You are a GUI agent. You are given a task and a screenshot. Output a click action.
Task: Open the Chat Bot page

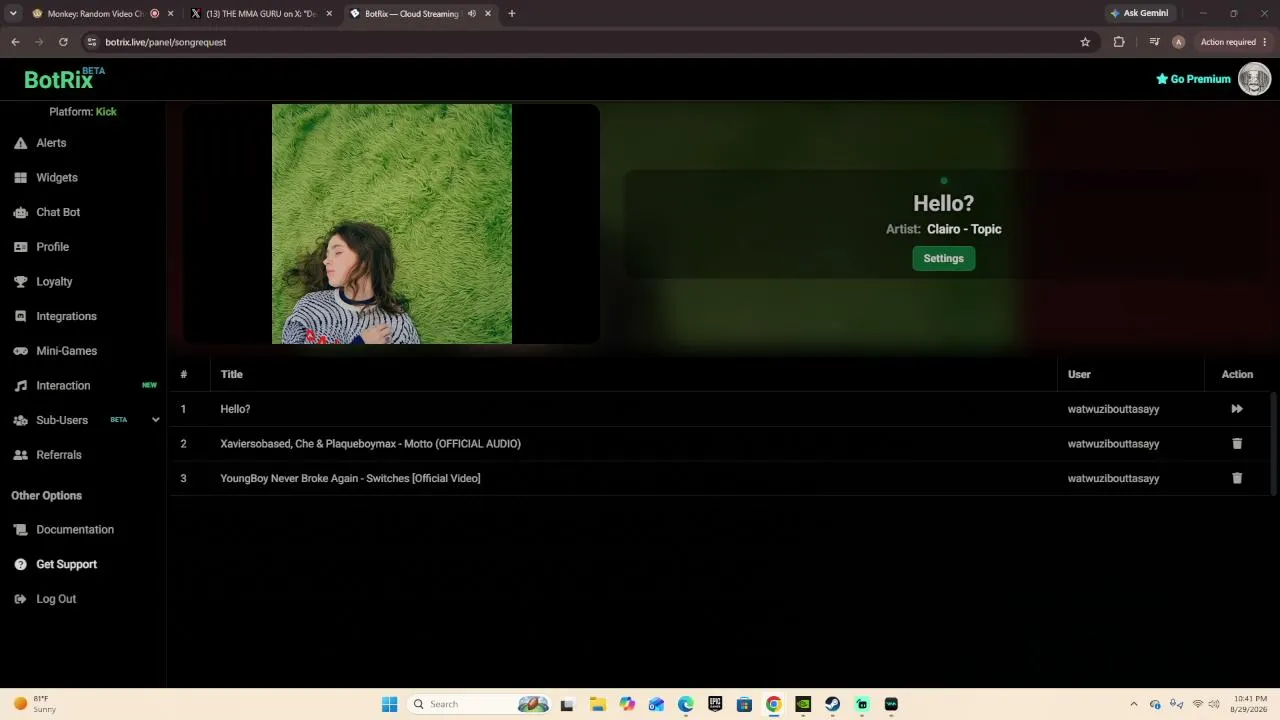tap(58, 212)
